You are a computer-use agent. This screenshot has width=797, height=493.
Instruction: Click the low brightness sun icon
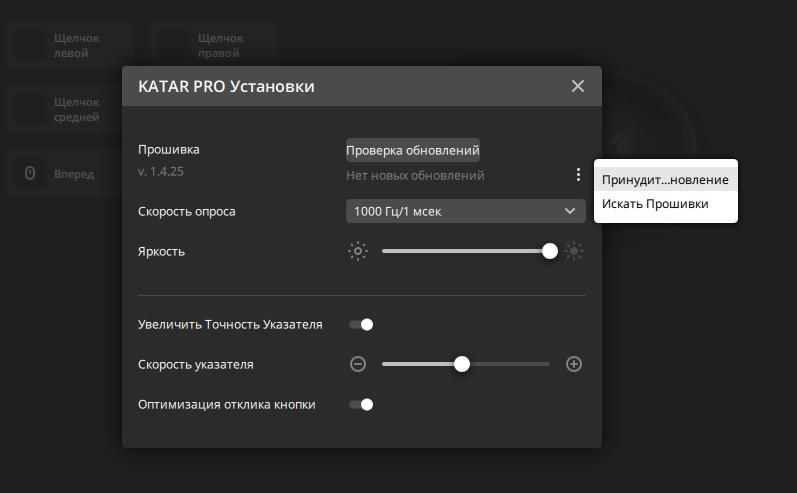pyautogui.click(x=358, y=251)
